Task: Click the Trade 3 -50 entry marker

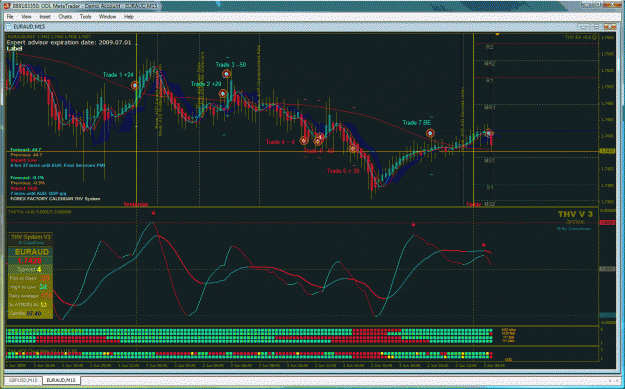Action: (x=226, y=74)
